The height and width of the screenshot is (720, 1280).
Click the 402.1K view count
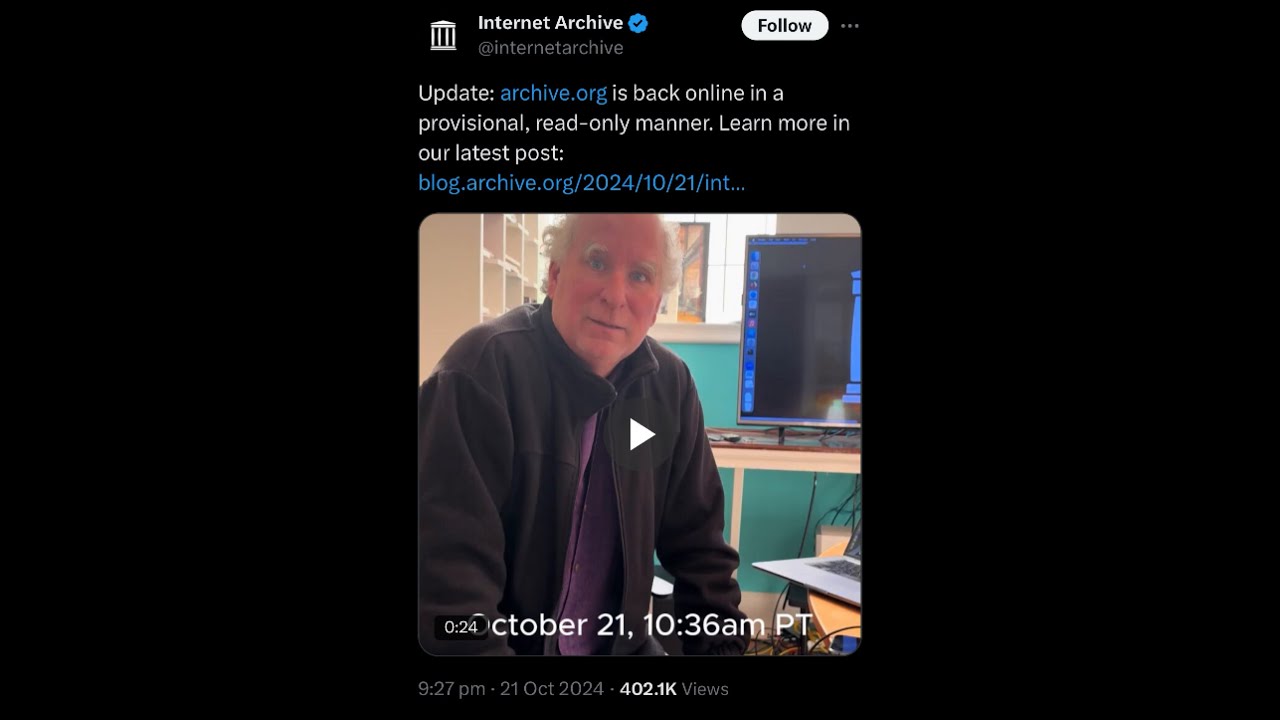pyautogui.click(x=648, y=689)
